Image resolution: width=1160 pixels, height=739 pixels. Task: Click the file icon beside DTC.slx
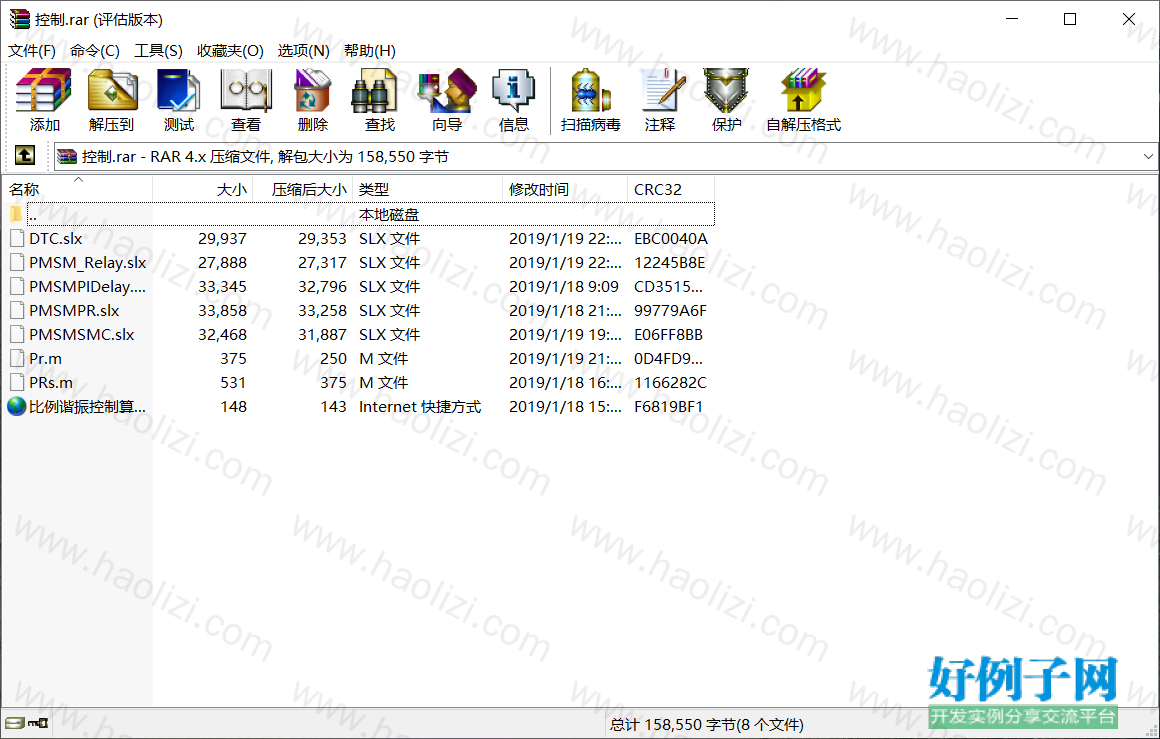[x=16, y=238]
